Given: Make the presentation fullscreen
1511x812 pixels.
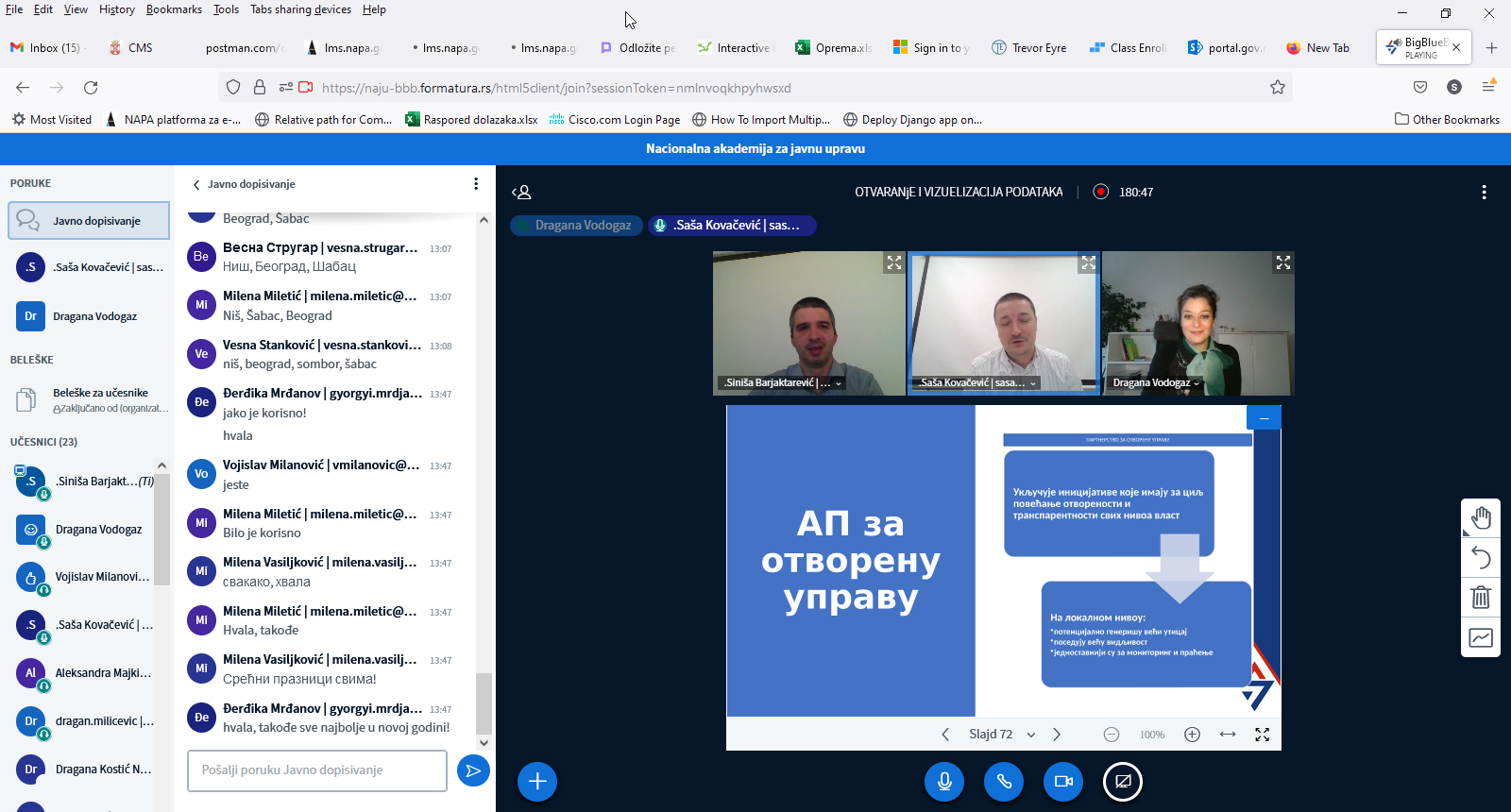Looking at the screenshot, I should point(1262,735).
